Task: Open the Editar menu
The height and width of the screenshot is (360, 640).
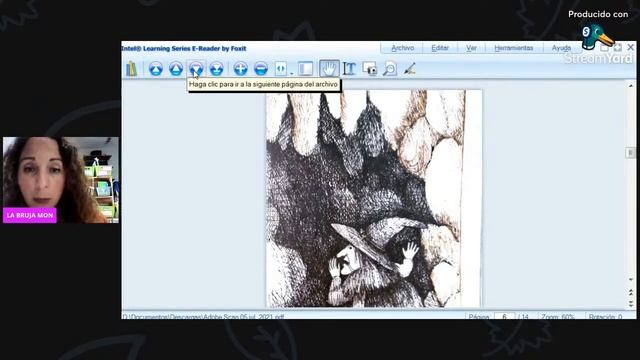Action: pyautogui.click(x=440, y=48)
